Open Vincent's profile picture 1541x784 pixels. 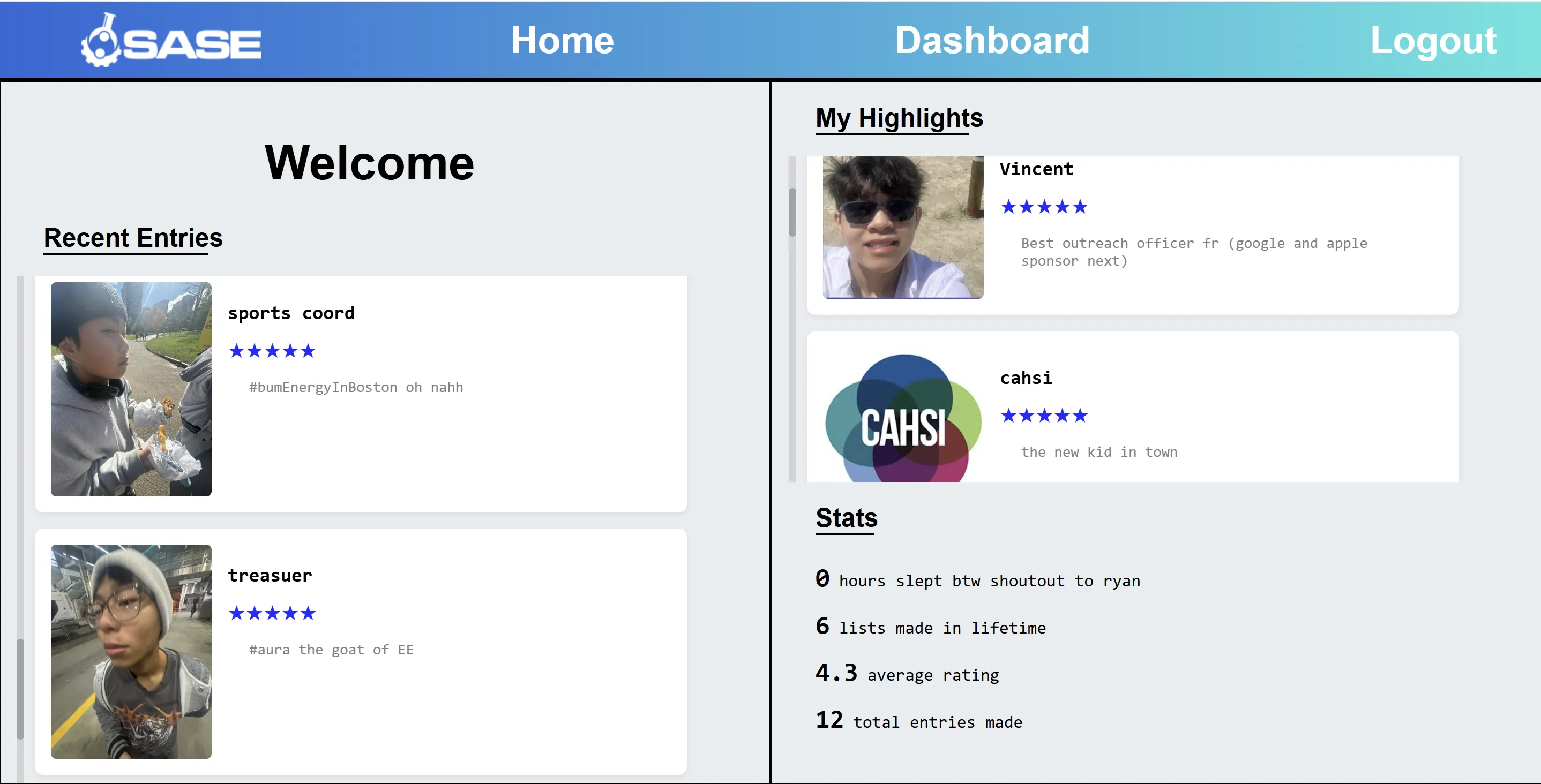coord(902,227)
